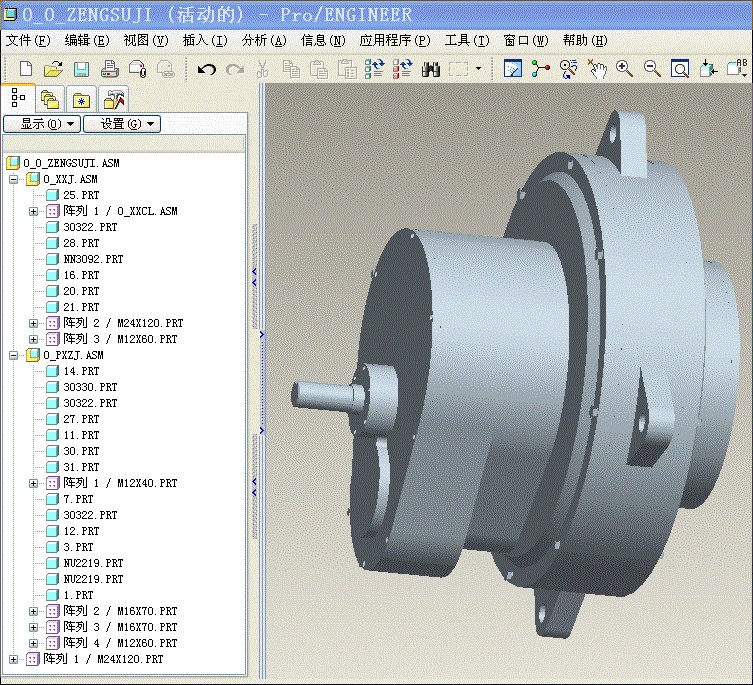The image size is (753, 685).
Task: Undo the last action
Action: (x=207, y=70)
